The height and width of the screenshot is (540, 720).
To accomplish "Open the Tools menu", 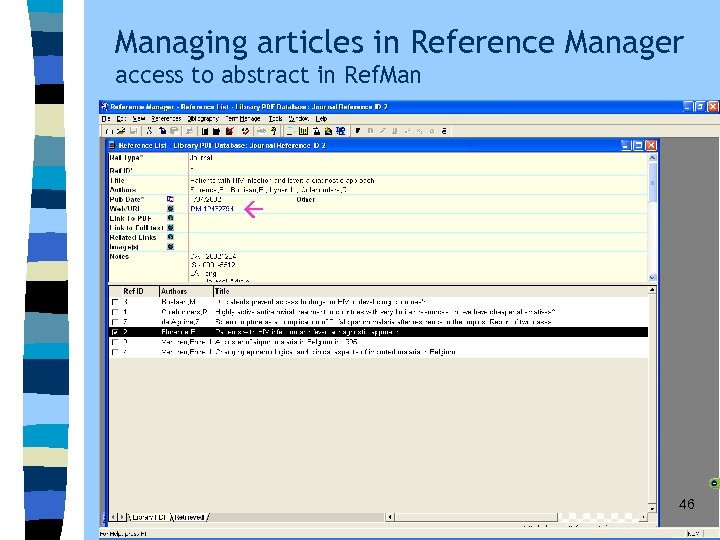I will tap(275, 119).
